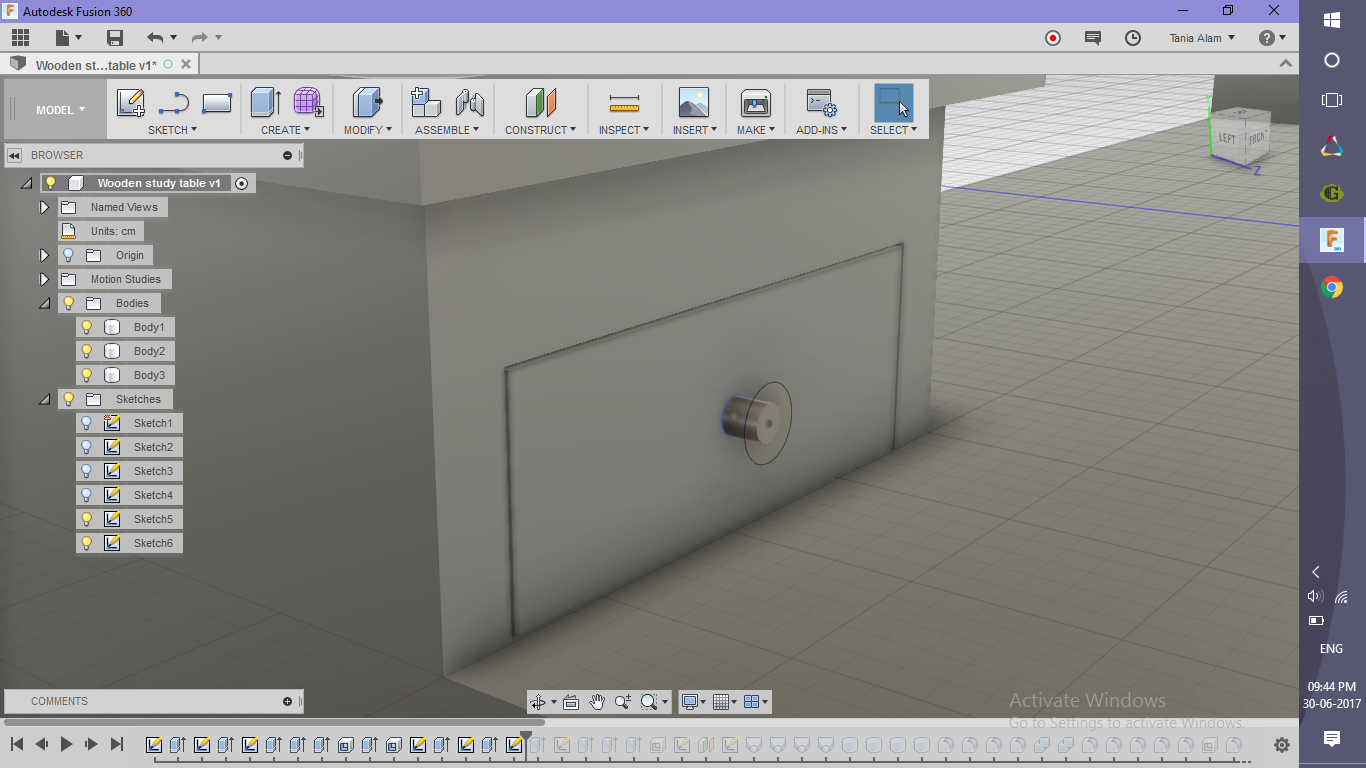The image size is (1366, 768).
Task: Select the Press Pull modify icon
Action: 368,103
